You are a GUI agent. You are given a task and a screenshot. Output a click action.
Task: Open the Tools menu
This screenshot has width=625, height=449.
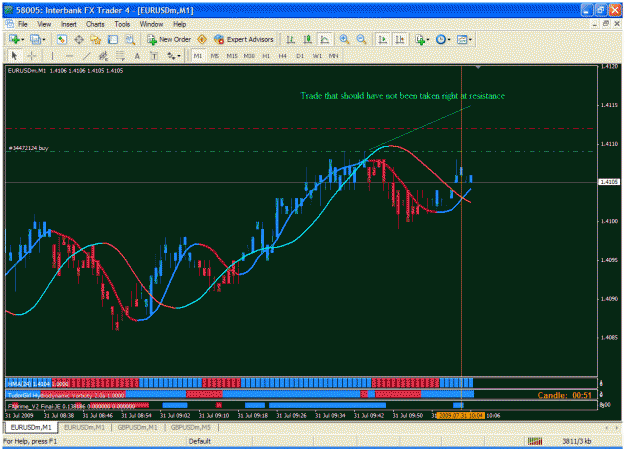click(x=122, y=24)
